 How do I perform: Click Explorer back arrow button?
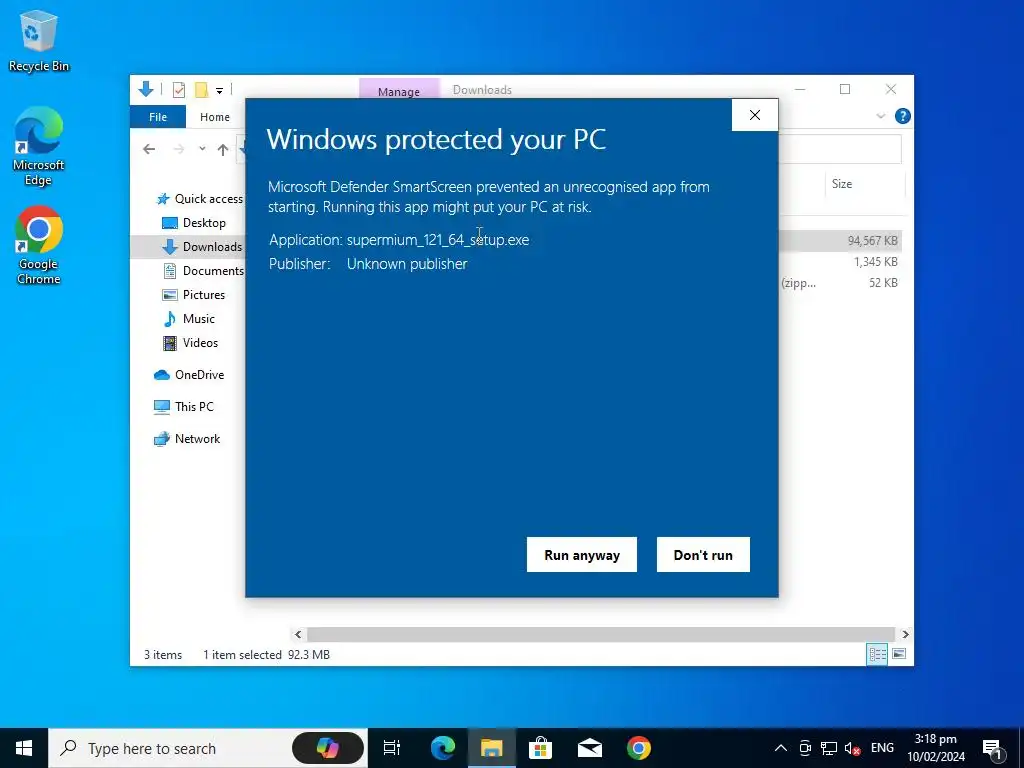coord(149,150)
